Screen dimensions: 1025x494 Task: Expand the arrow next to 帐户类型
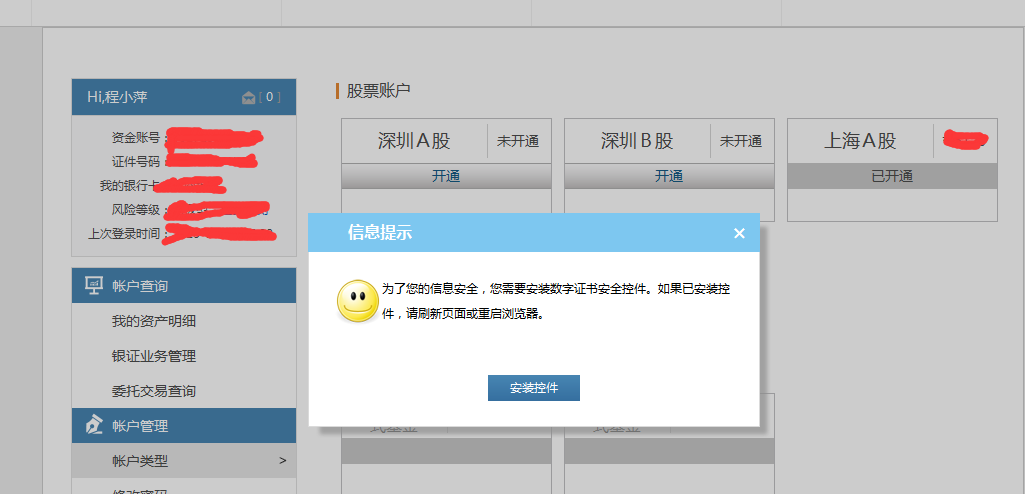tap(282, 461)
